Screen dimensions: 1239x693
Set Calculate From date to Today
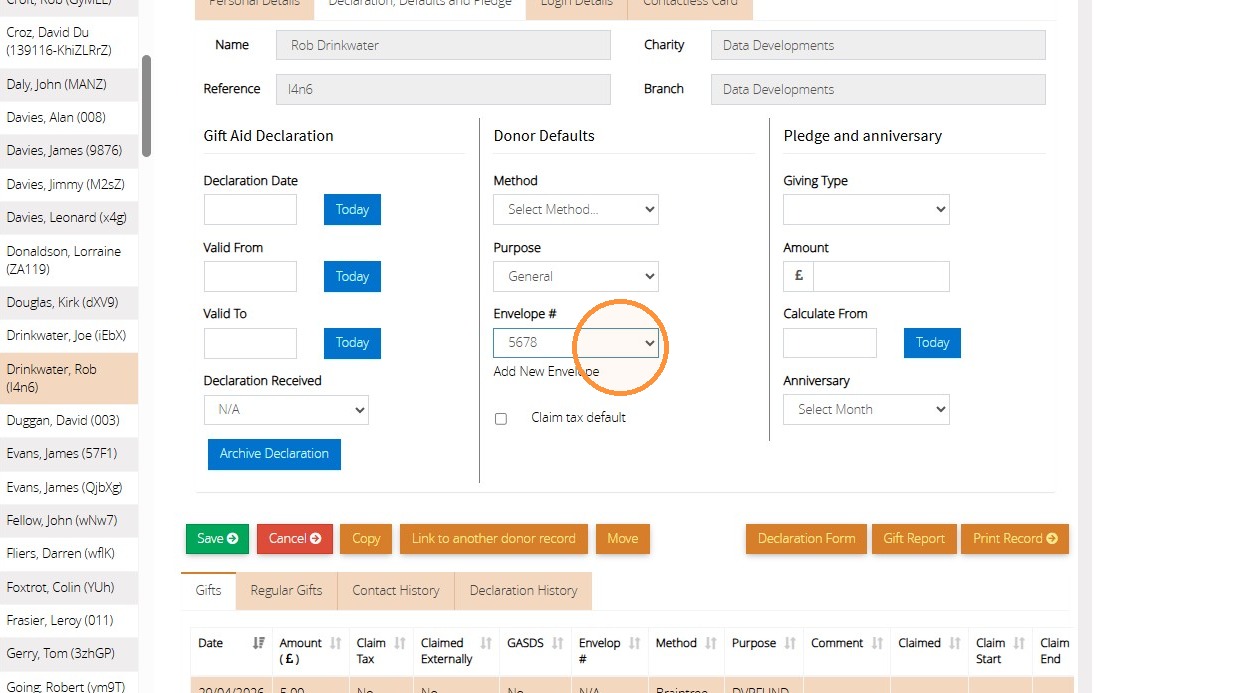coord(932,343)
